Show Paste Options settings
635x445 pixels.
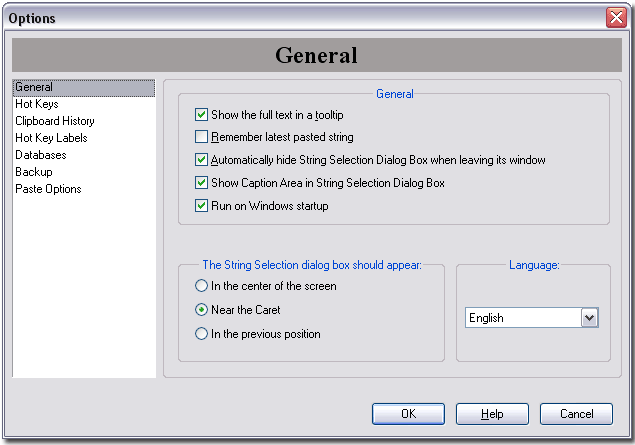[x=84, y=189]
